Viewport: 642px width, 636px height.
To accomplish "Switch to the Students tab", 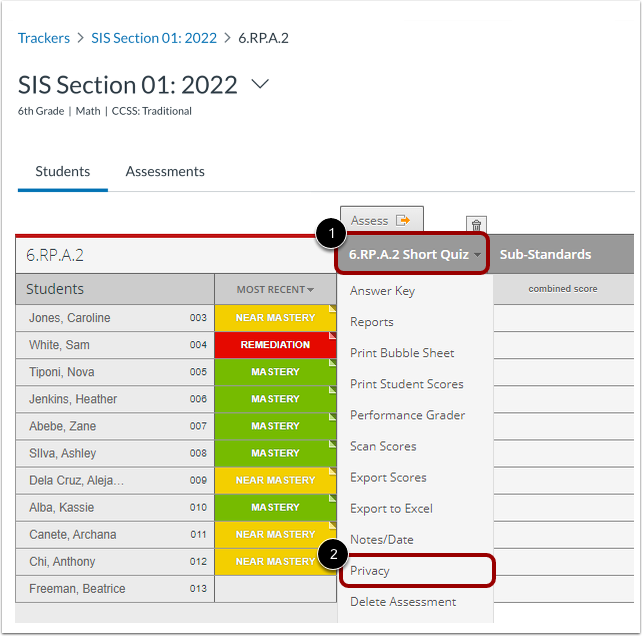I will (63, 171).
